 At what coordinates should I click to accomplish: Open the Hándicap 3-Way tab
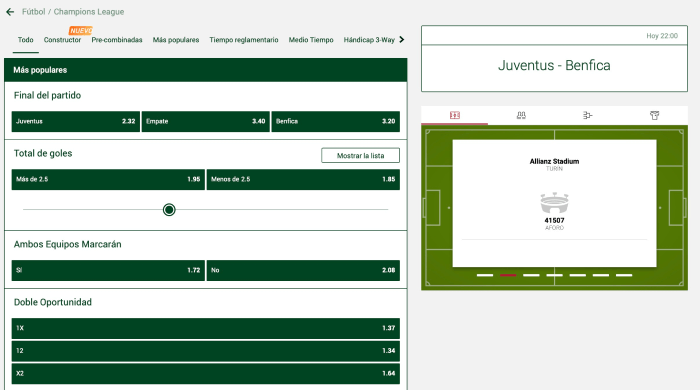click(x=369, y=40)
